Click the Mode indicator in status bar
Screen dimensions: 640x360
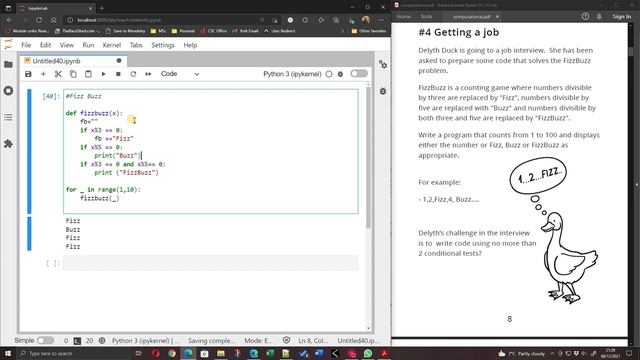pyautogui.click(x=258, y=340)
